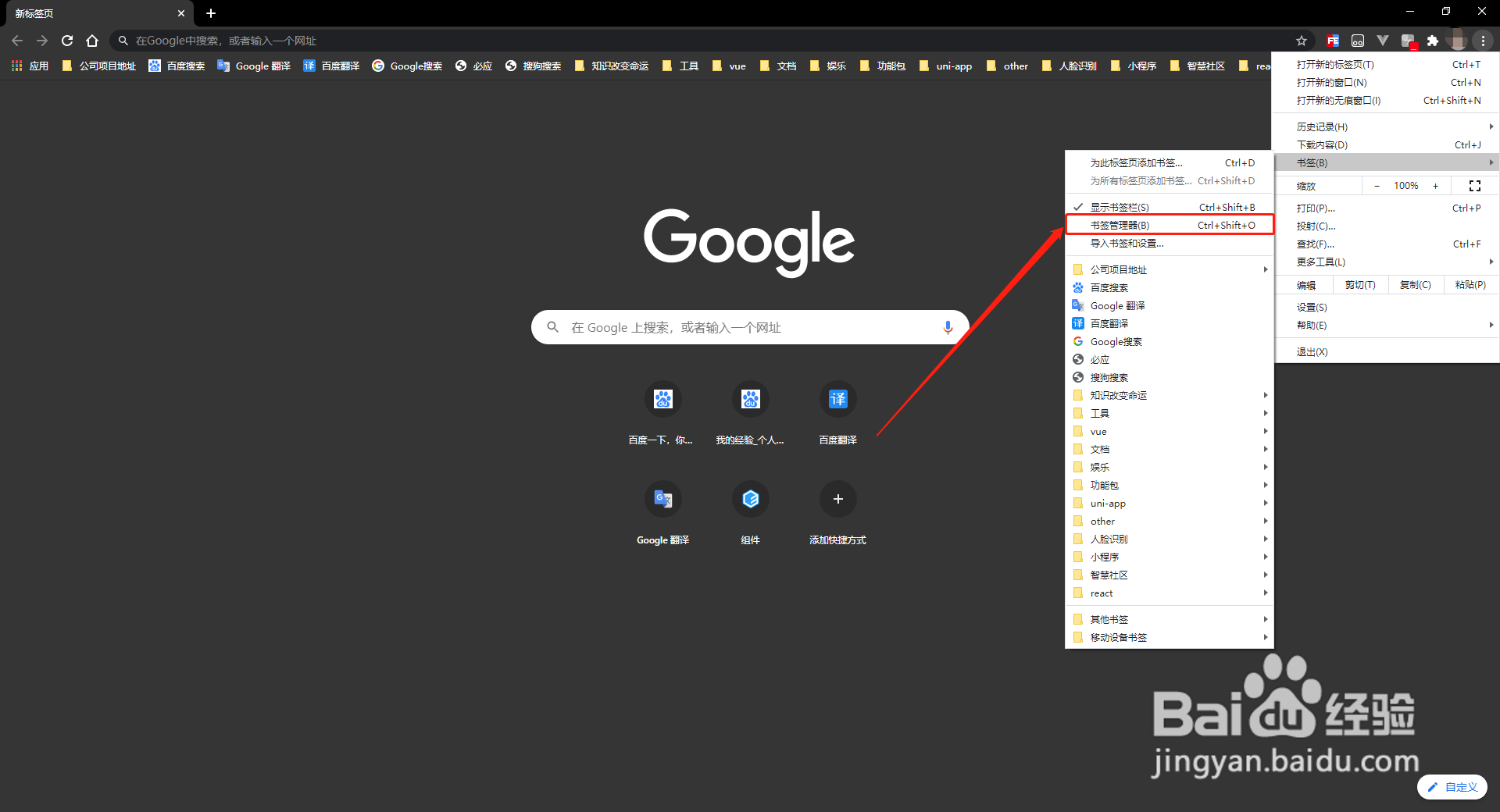This screenshot has height=812, width=1500.
Task: Select 打开新的无痕窗口 in Chrome menu
Action: click(1387, 100)
